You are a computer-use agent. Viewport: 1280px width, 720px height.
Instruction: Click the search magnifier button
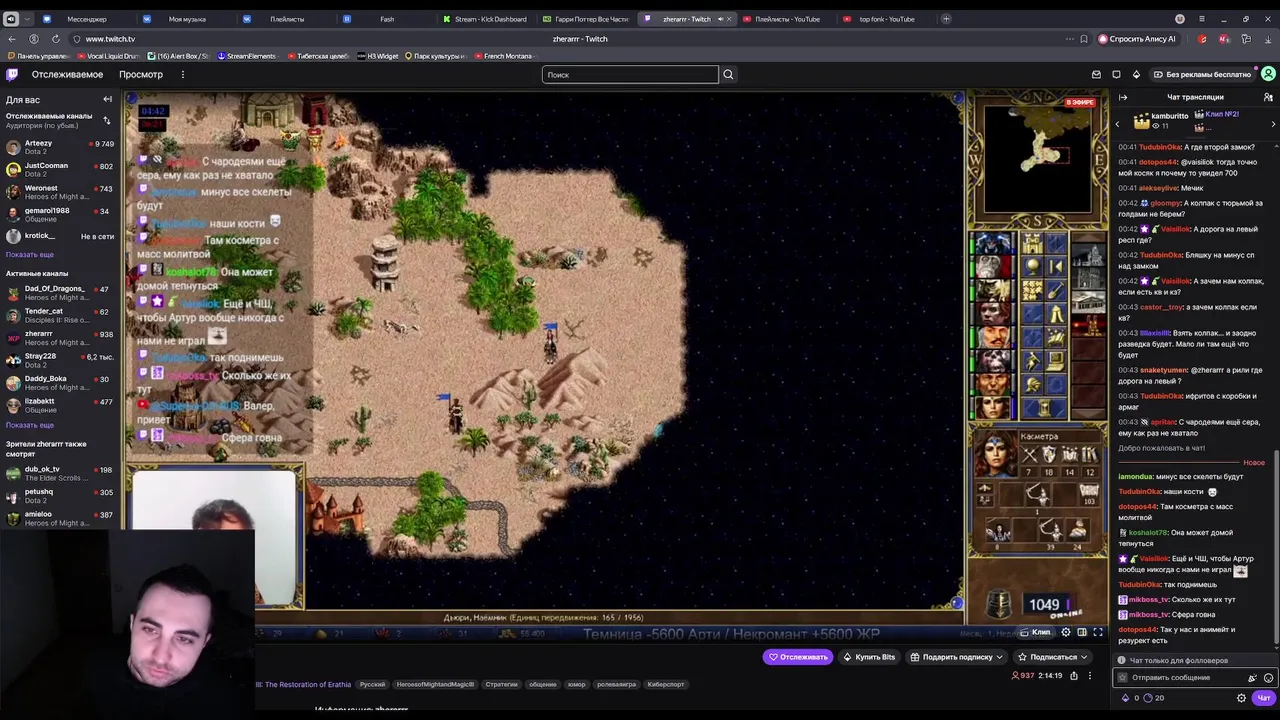point(728,74)
